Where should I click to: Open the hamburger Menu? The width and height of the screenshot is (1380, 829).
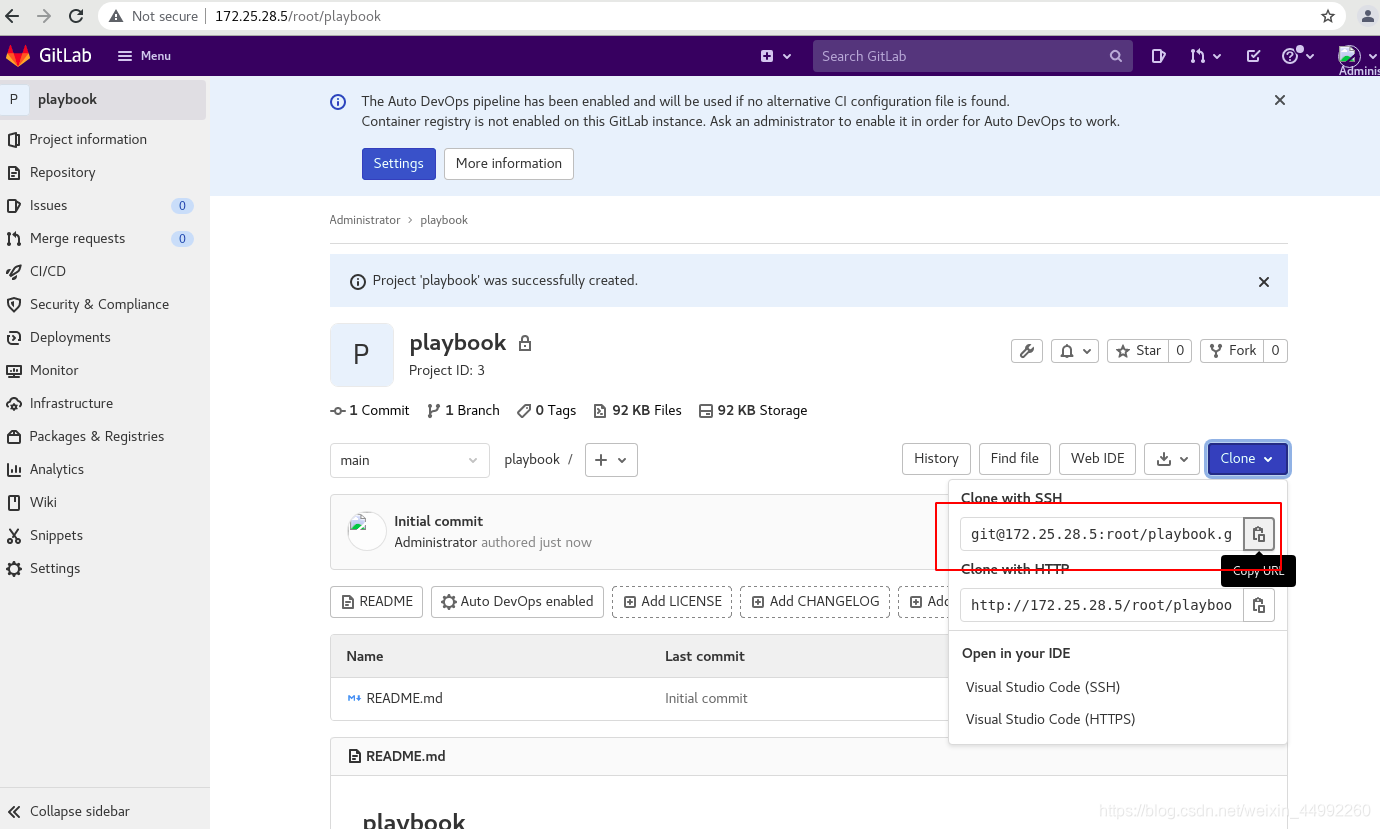(x=144, y=56)
